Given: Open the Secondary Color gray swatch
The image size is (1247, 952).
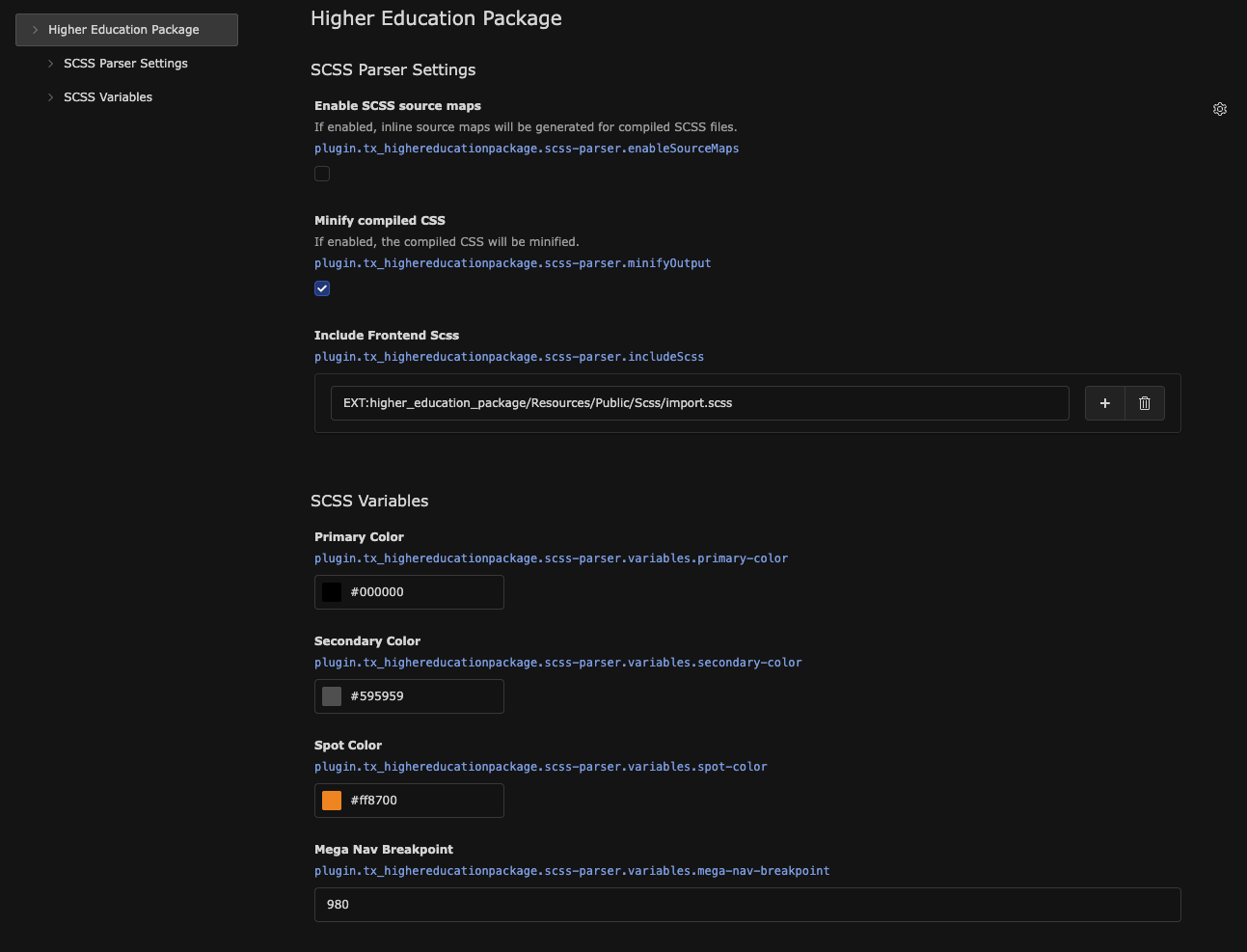Looking at the screenshot, I should pos(332,696).
